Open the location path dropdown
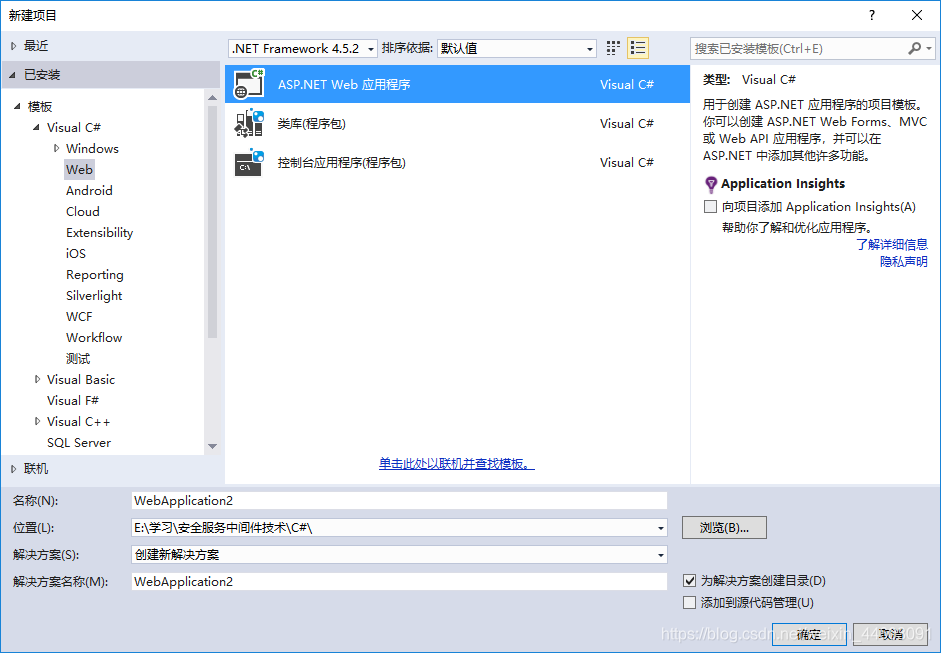 click(x=661, y=528)
